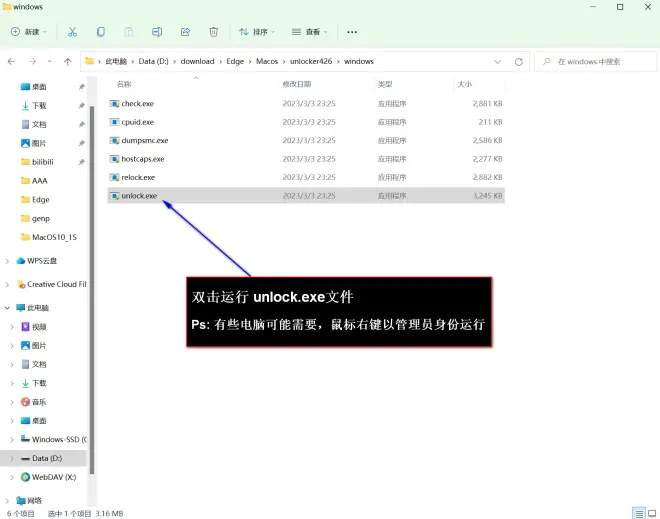
Task: Expand the Creative Cloud Files node
Action: [7, 285]
